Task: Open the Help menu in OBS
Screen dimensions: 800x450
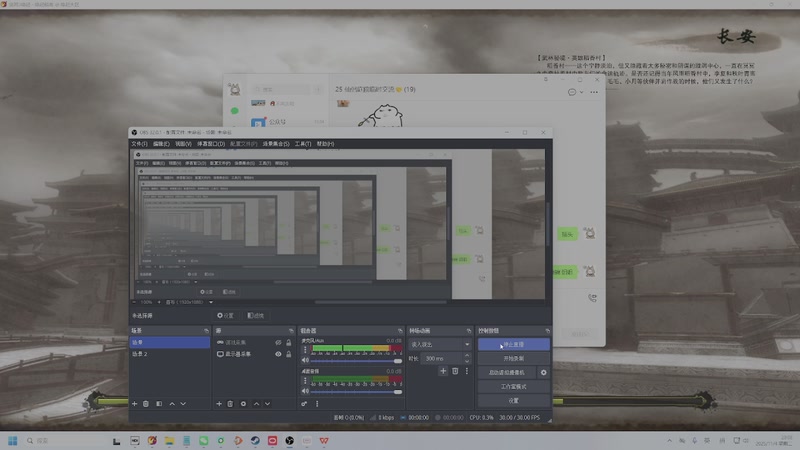Action: coord(325,144)
